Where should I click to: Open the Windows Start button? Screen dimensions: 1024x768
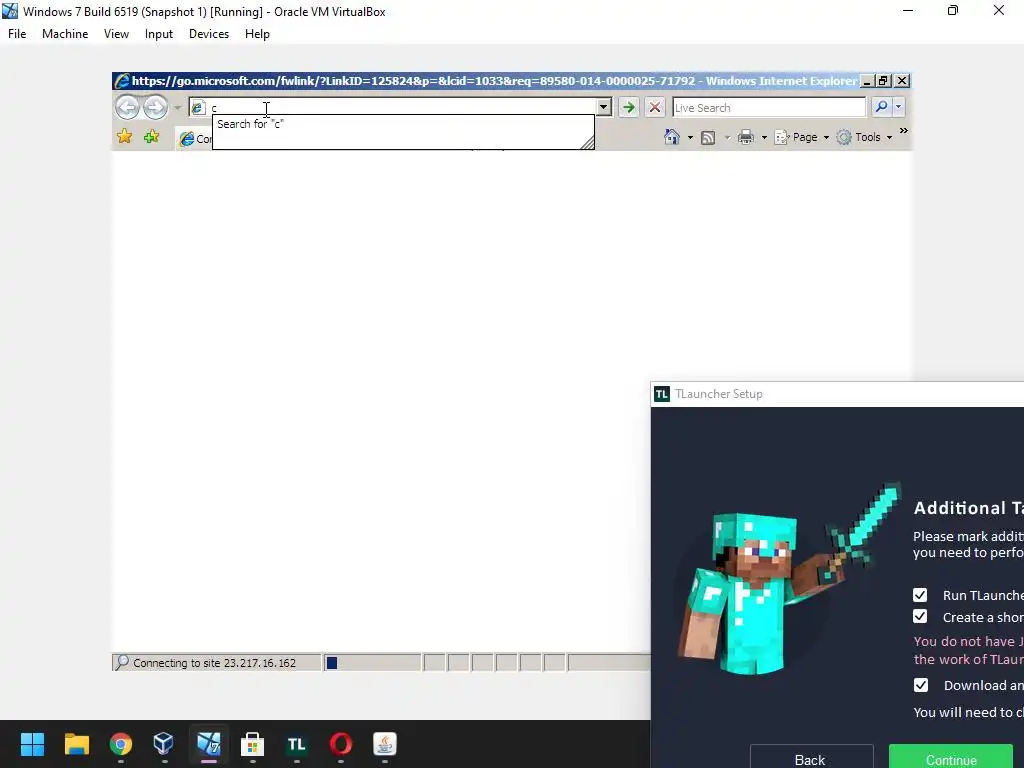(x=32, y=744)
